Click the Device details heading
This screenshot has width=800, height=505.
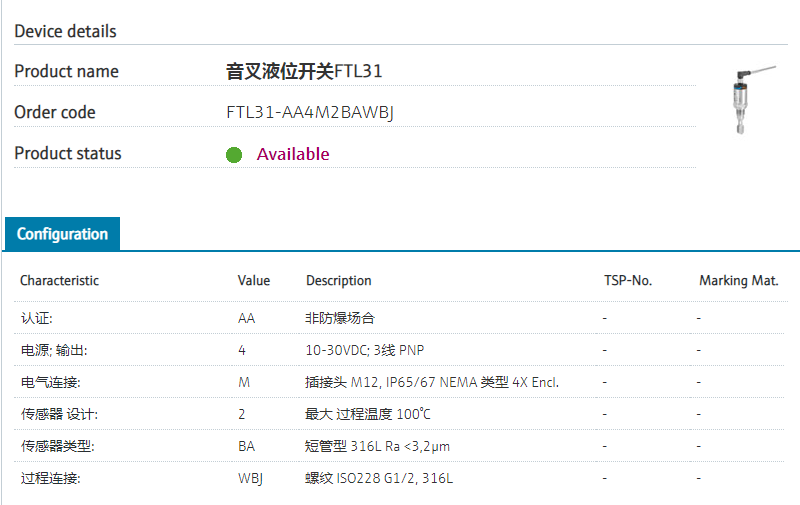(65, 31)
